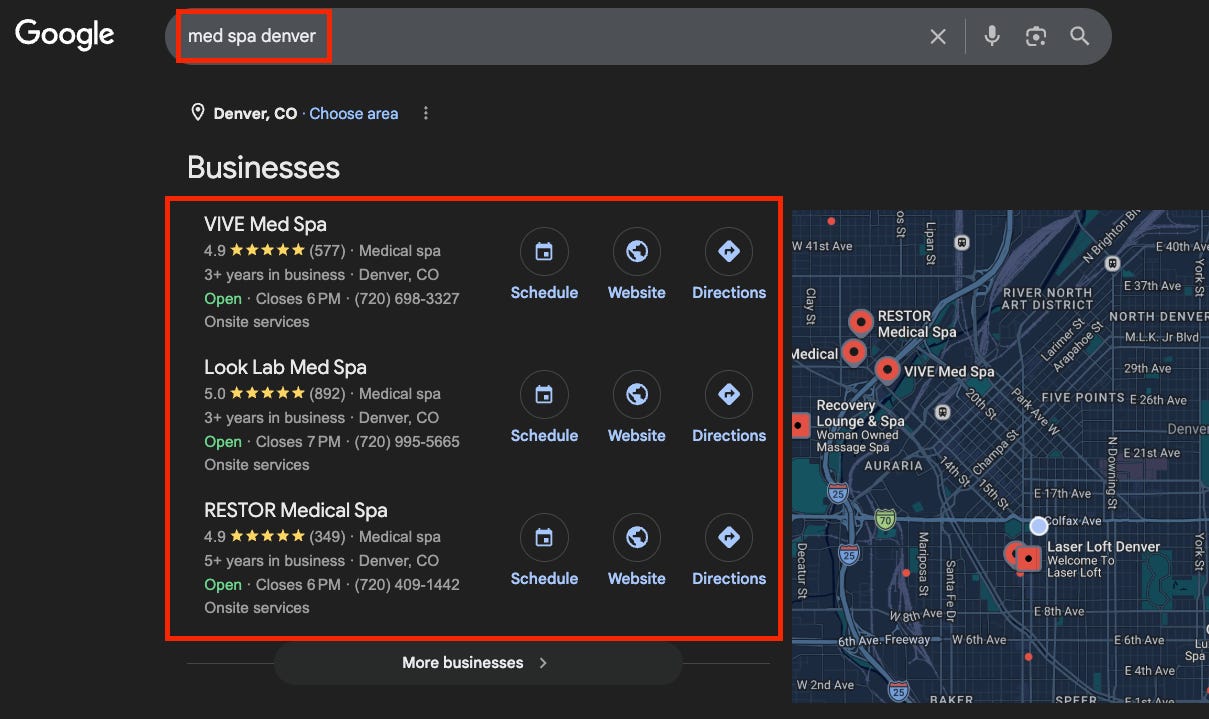1209x719 pixels.
Task: Open the VIVE Med Spa listing title
Action: [265, 224]
